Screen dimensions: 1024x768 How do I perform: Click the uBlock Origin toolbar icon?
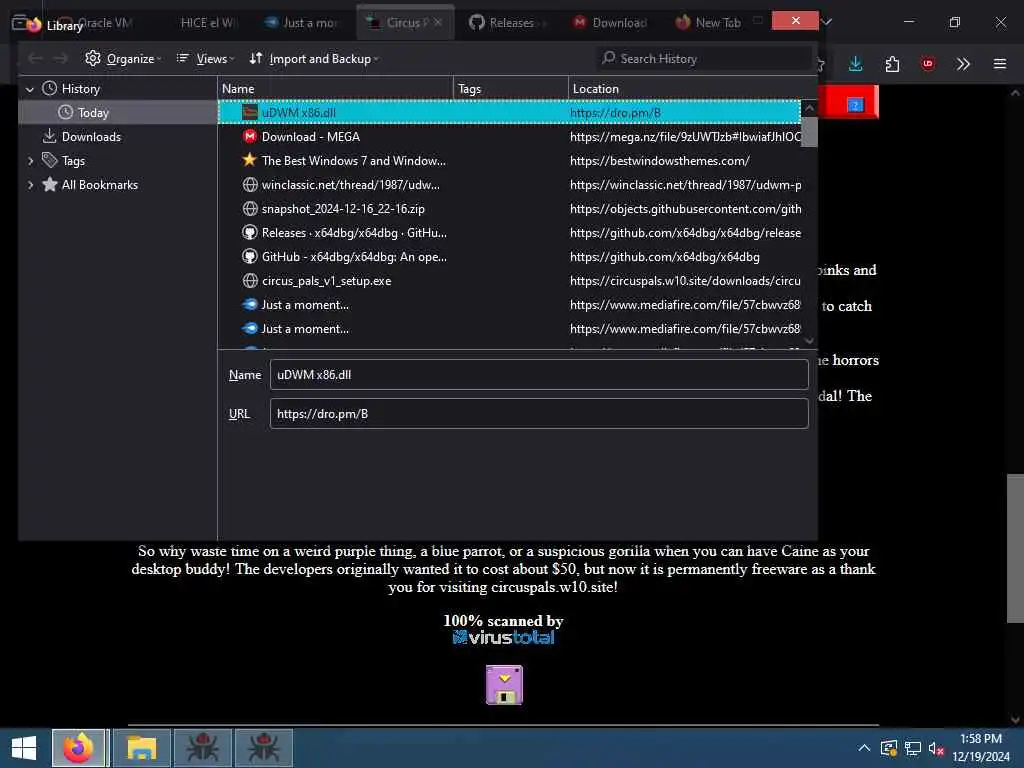(927, 63)
